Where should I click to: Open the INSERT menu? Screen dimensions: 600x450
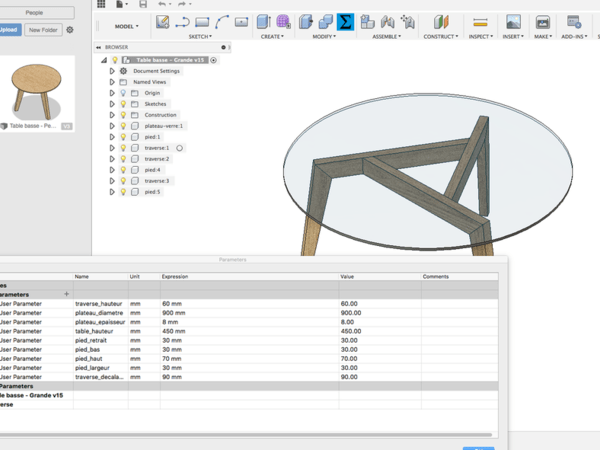(513, 36)
